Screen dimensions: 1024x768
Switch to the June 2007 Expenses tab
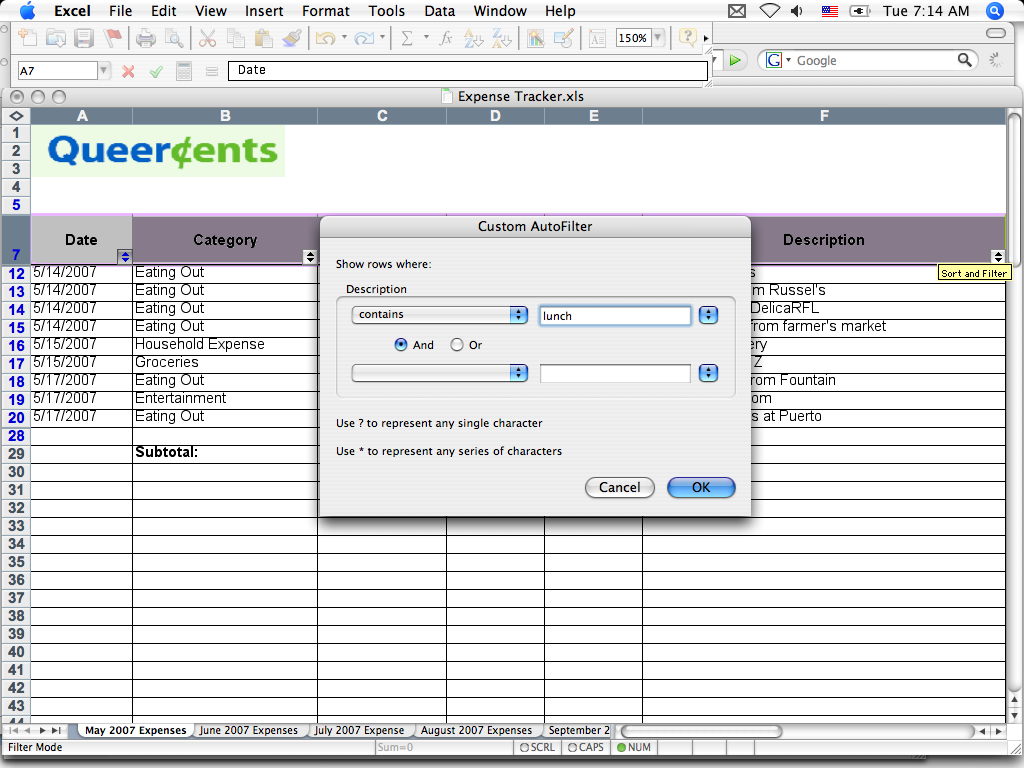[249, 730]
